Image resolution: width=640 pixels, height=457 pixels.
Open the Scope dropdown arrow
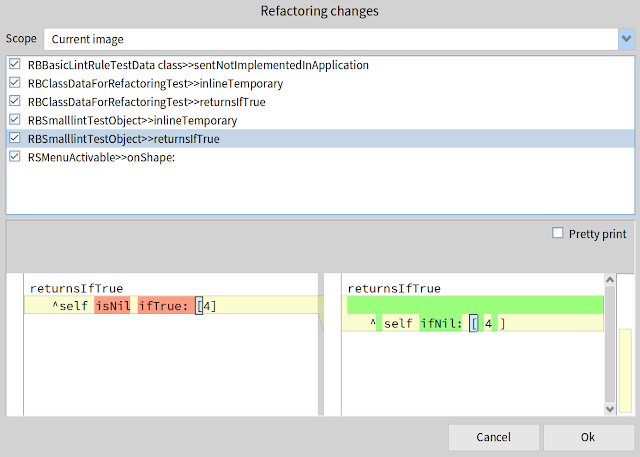tap(625, 39)
